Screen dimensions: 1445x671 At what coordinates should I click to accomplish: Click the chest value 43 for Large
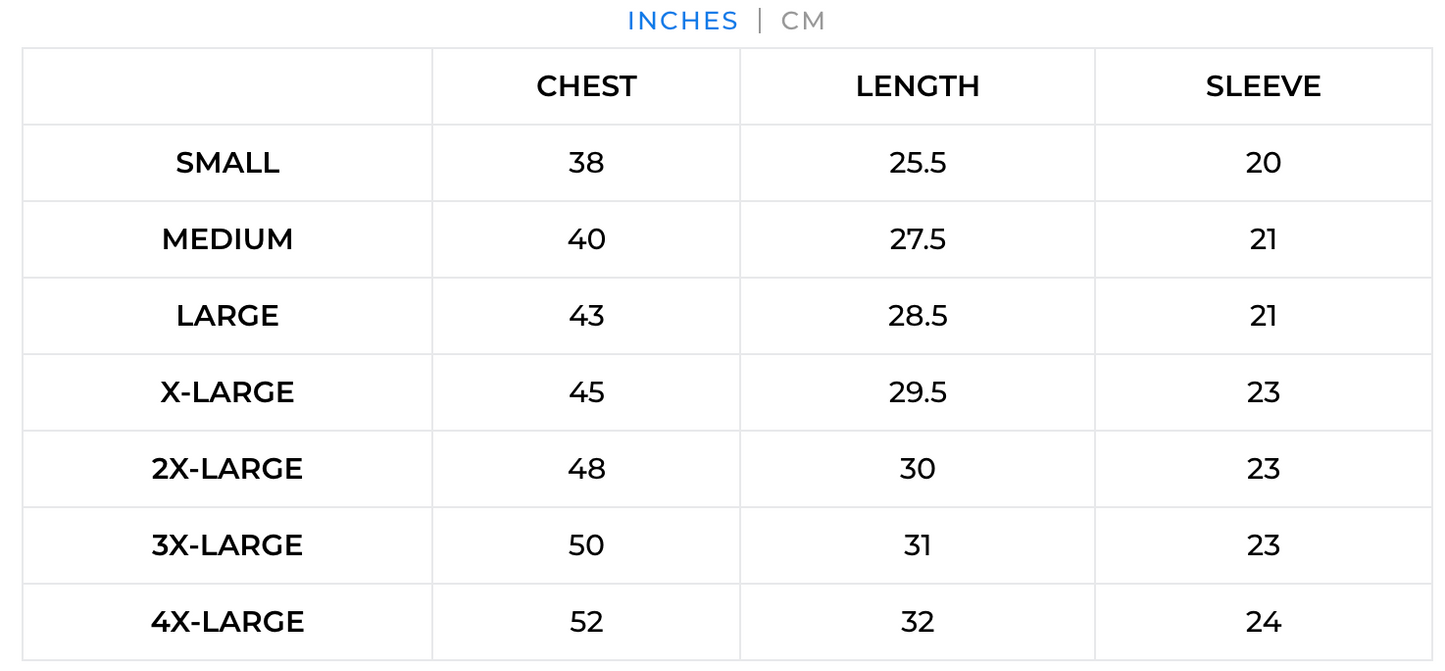586,316
